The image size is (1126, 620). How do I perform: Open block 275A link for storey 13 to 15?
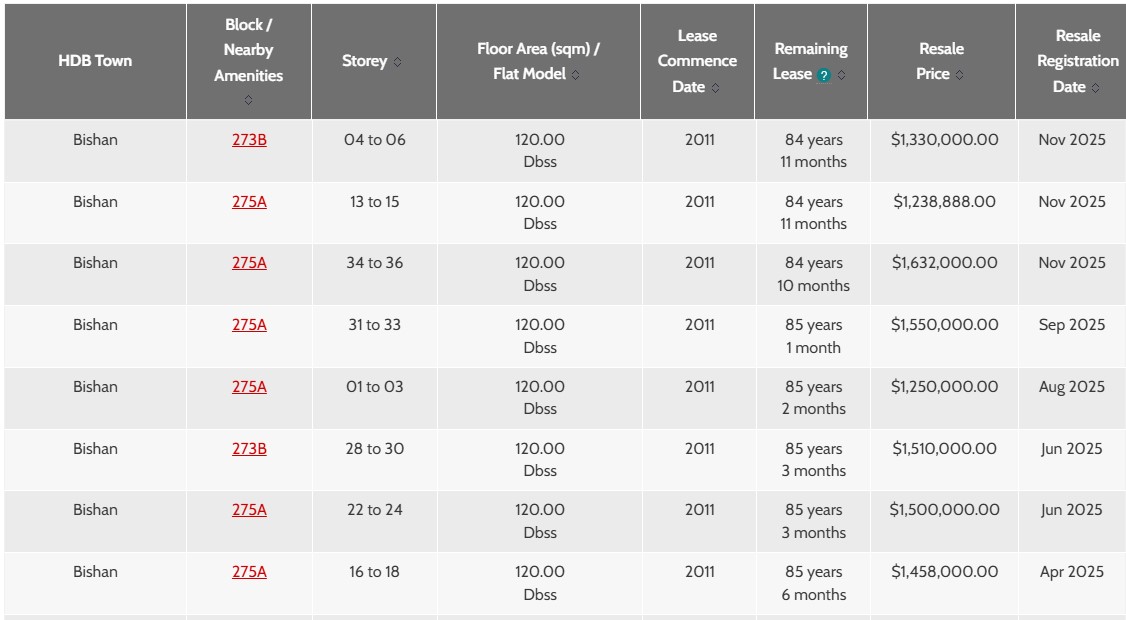coord(249,202)
